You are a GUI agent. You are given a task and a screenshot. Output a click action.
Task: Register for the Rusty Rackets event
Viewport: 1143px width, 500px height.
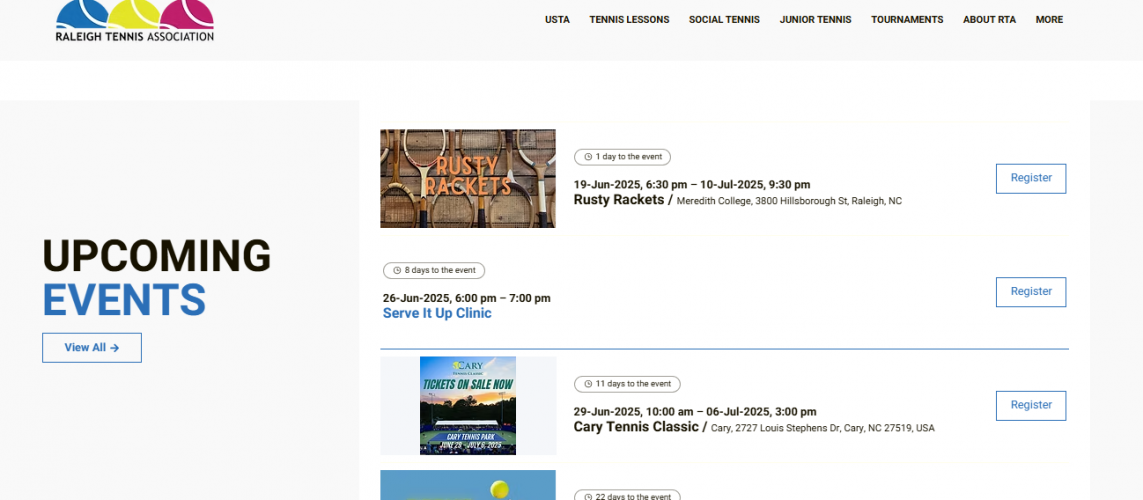click(1031, 179)
